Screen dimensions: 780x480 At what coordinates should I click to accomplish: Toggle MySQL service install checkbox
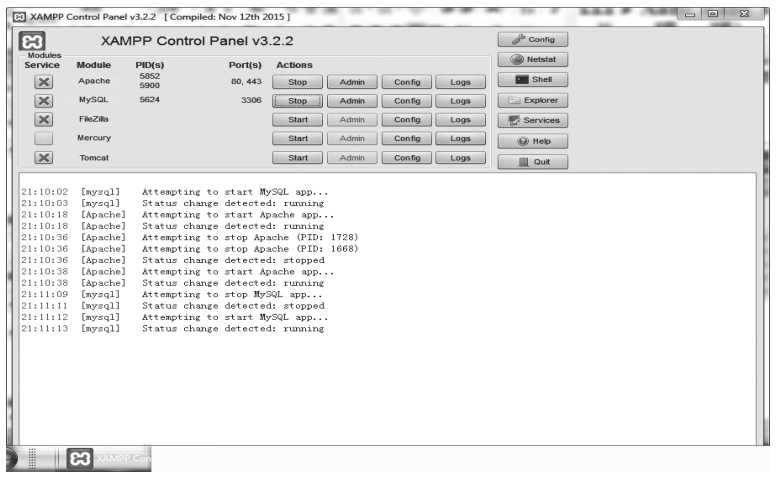click(44, 101)
